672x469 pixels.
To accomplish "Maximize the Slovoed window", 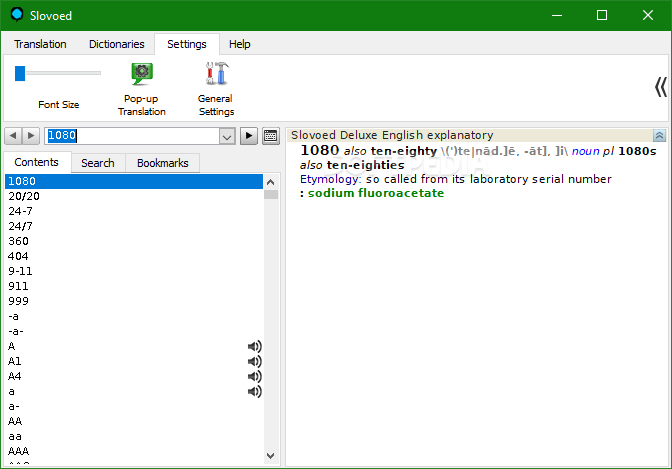I will (602, 15).
